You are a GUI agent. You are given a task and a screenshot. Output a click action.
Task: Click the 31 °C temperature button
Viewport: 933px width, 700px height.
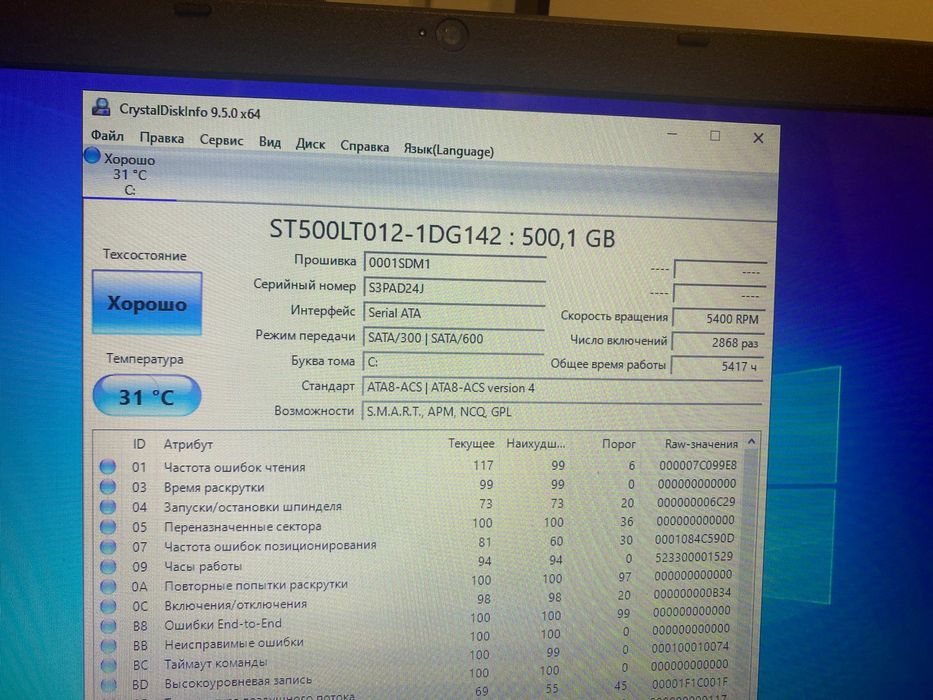(x=147, y=396)
